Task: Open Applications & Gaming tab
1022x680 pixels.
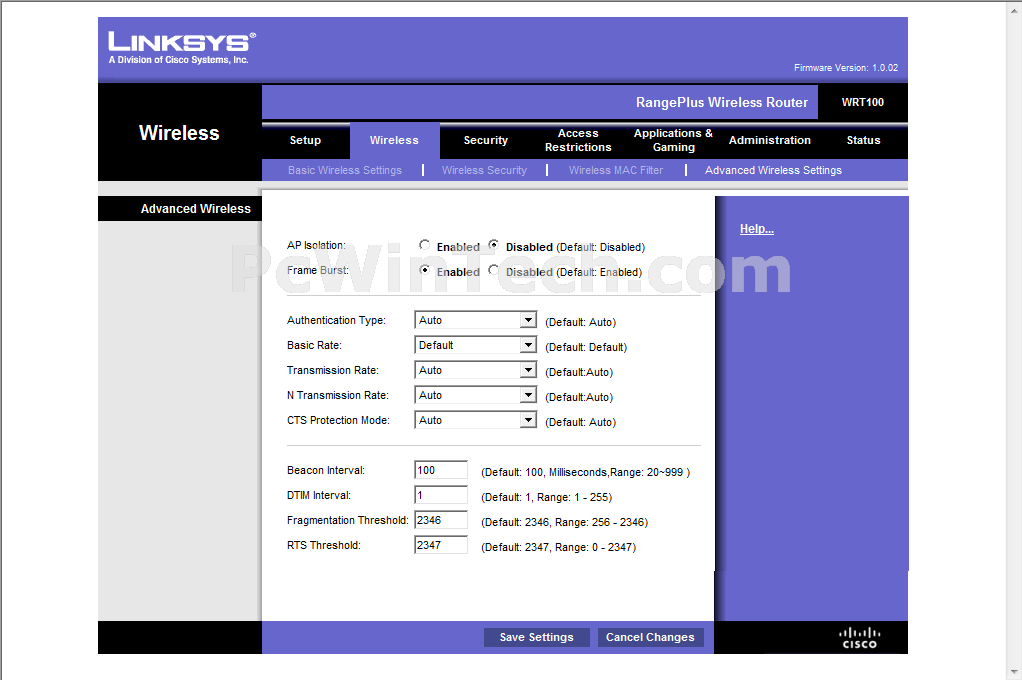Action: 673,140
